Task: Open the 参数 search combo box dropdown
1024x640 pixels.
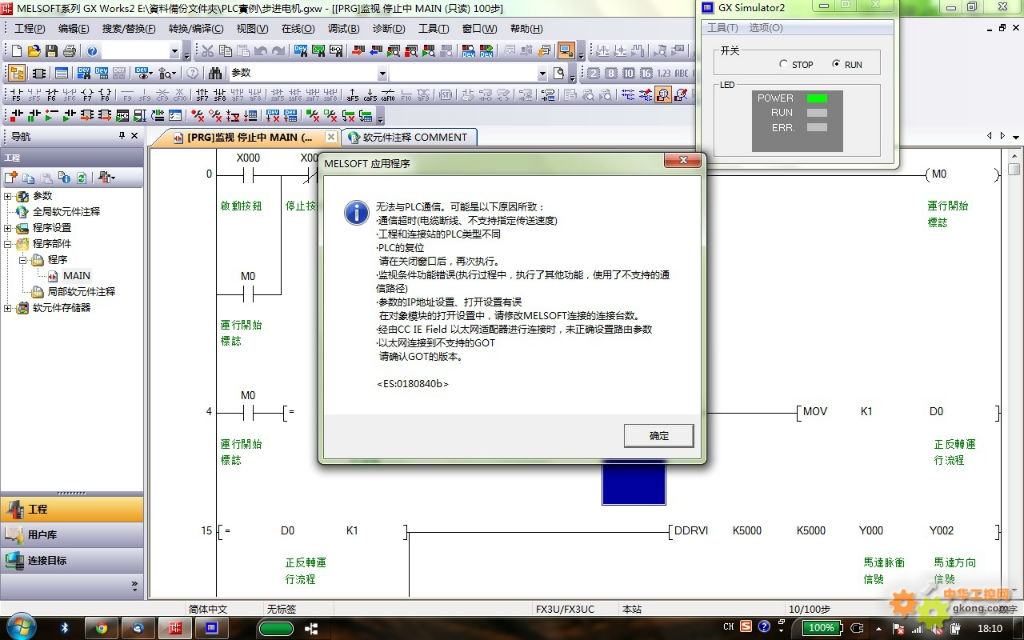Action: pos(383,73)
